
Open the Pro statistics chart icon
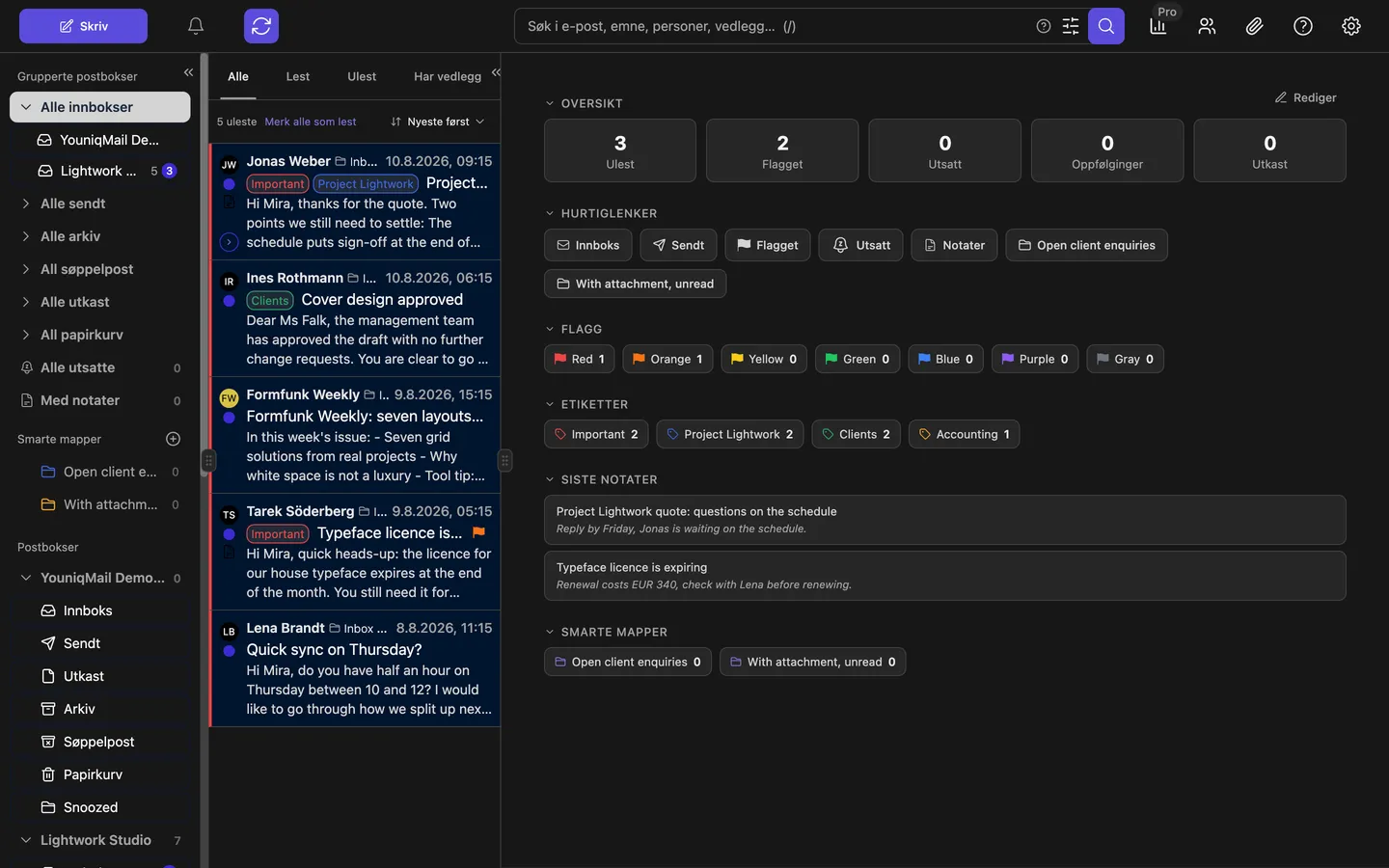(1158, 26)
